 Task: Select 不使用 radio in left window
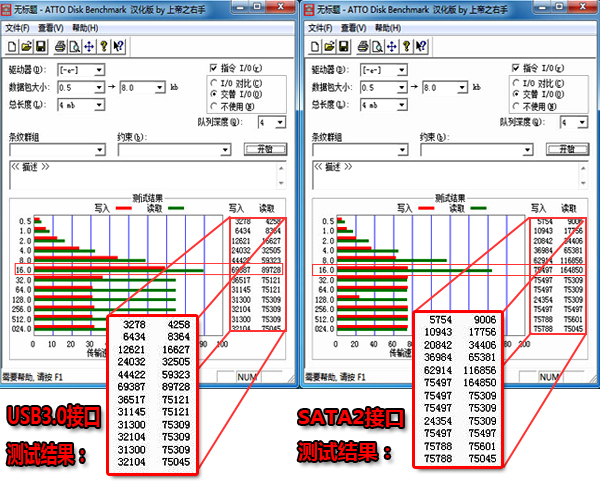tap(214, 106)
